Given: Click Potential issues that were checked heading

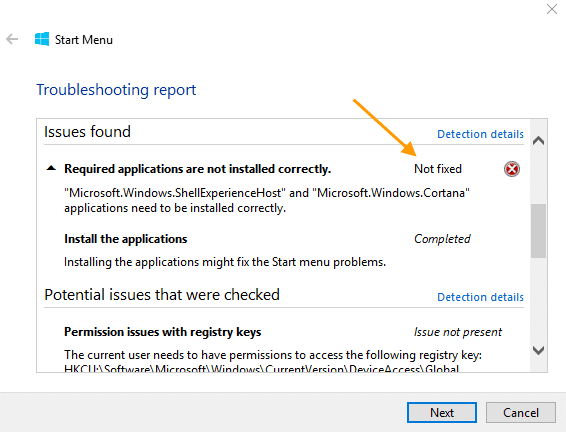Looking at the screenshot, I should point(162,295).
